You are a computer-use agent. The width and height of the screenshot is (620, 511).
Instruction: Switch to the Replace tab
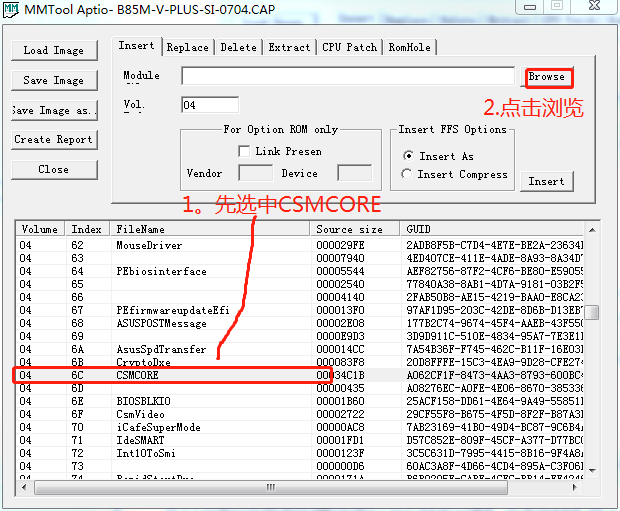187,47
